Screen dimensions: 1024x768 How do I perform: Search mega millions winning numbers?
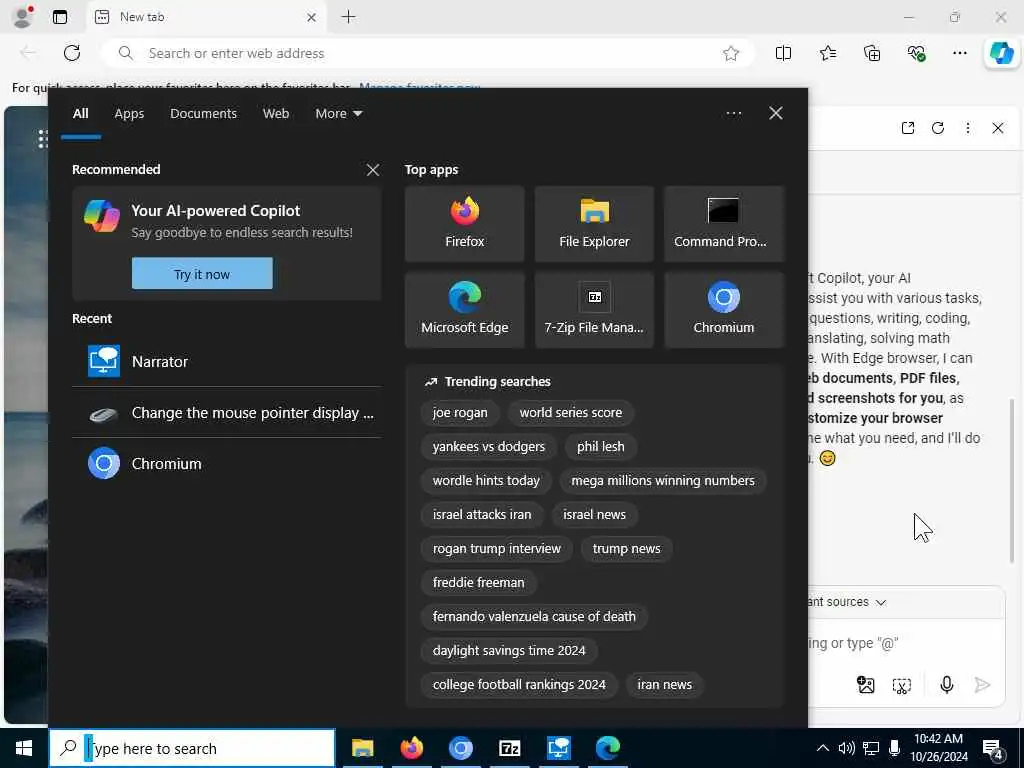click(x=663, y=481)
